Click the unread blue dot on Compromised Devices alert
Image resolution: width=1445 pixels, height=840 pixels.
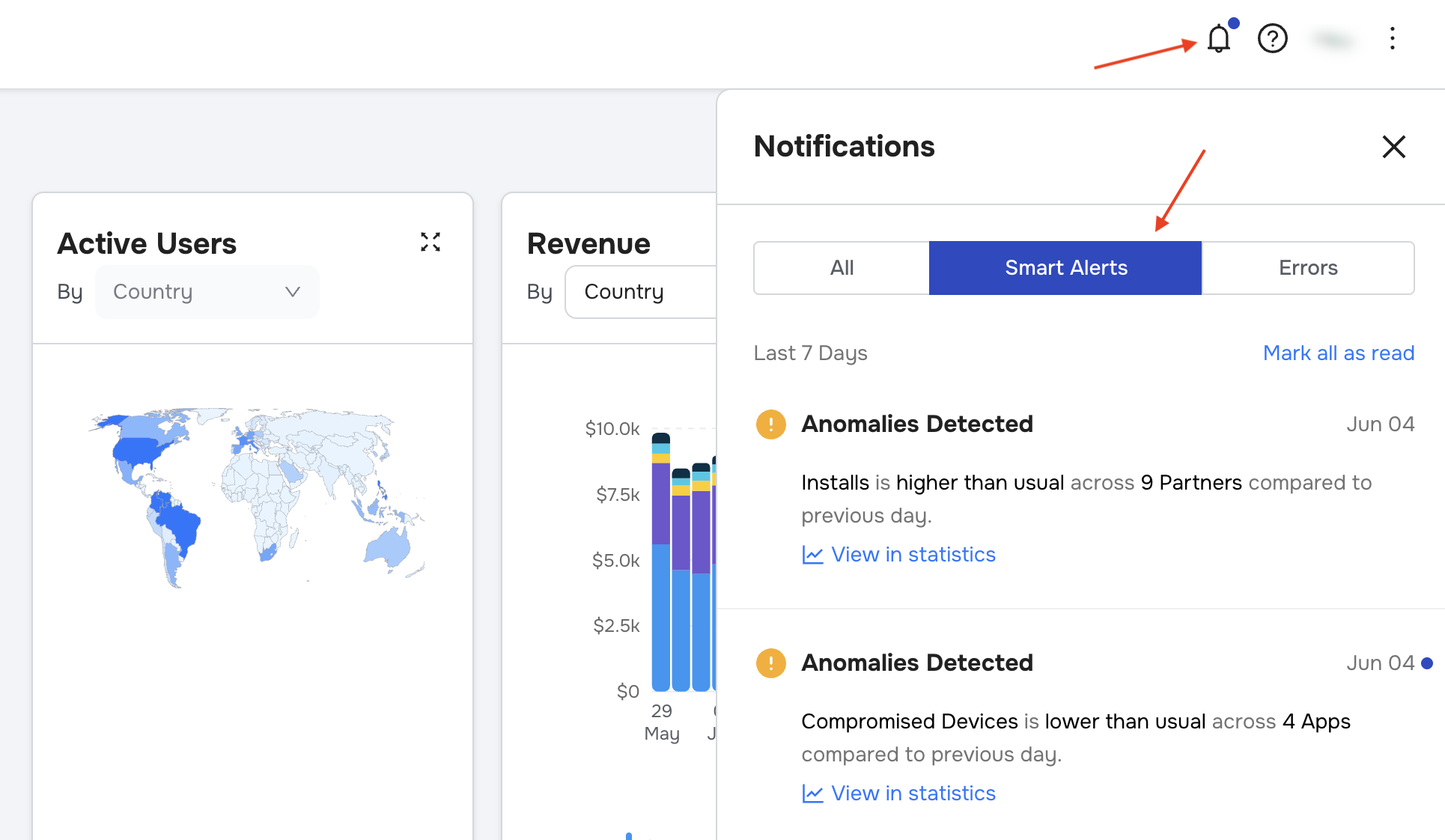tap(1427, 663)
